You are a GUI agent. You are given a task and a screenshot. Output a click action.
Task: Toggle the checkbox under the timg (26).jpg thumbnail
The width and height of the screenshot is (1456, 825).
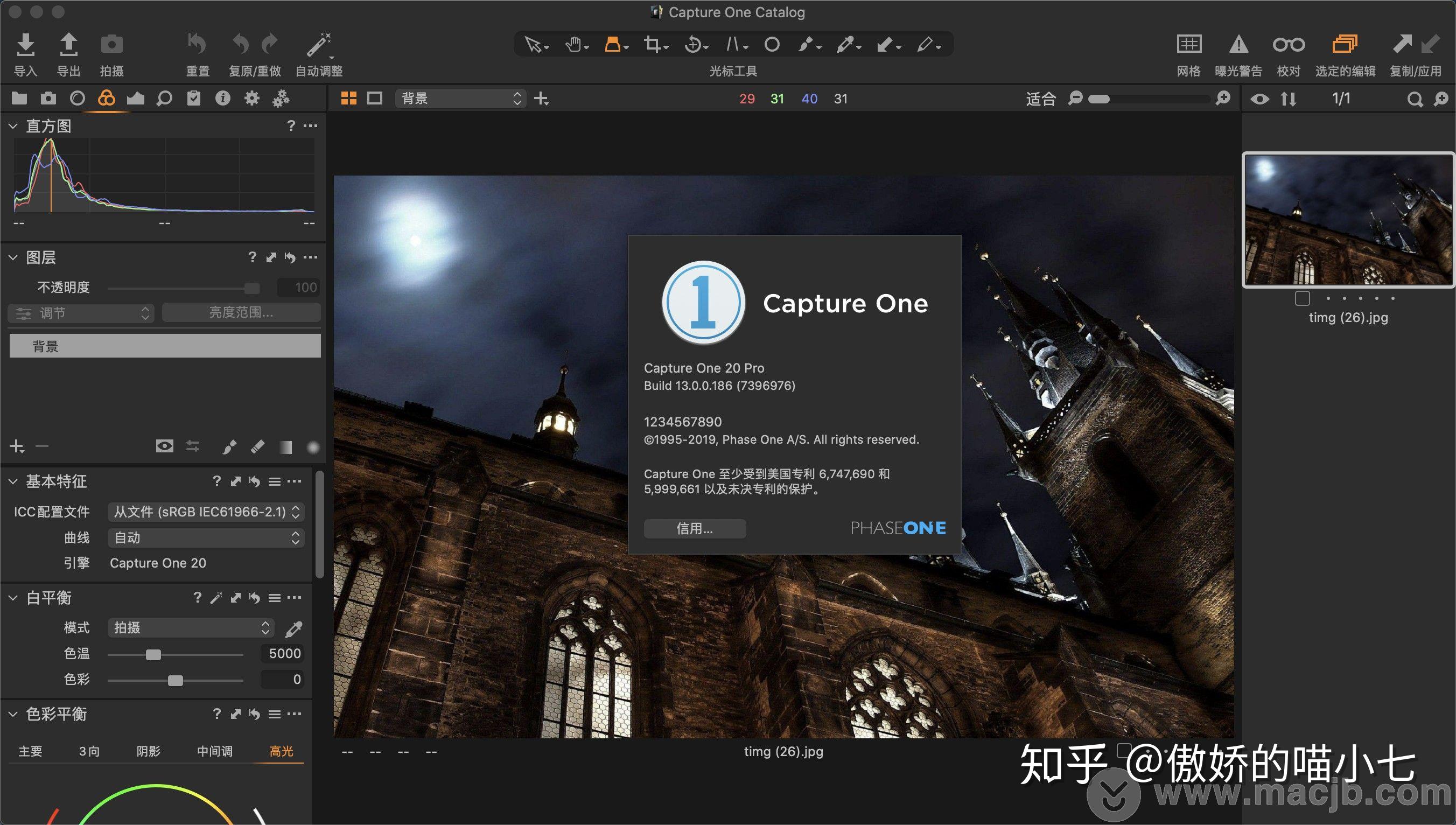(1303, 297)
